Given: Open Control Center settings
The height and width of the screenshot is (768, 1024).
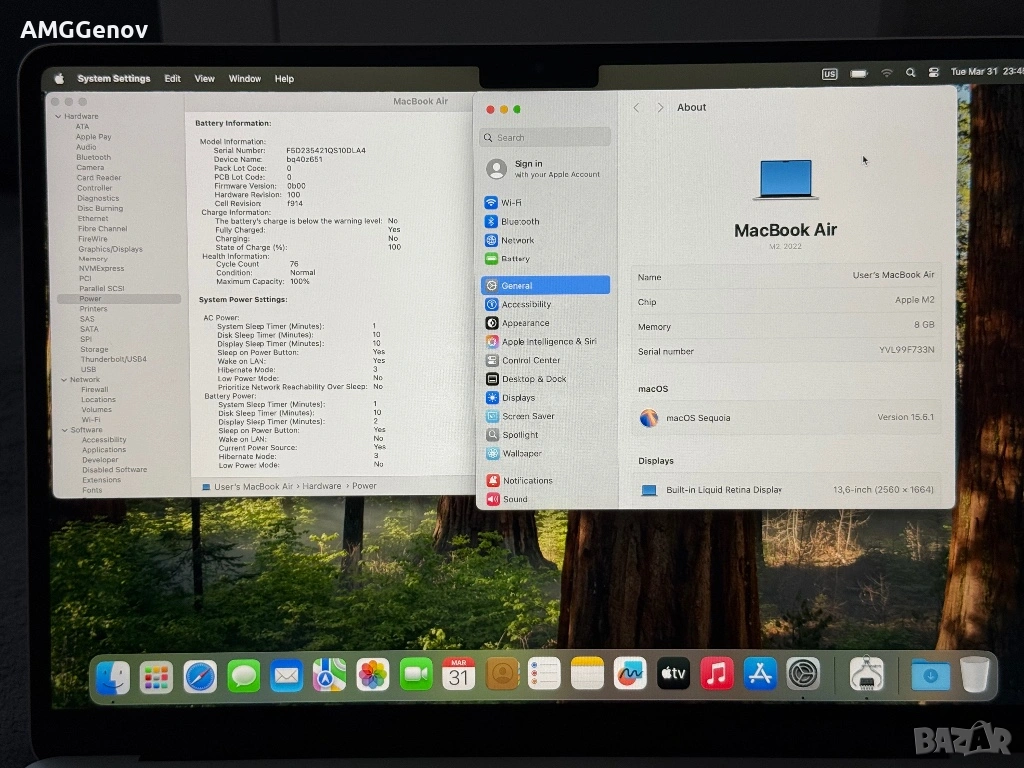Looking at the screenshot, I should click(530, 360).
